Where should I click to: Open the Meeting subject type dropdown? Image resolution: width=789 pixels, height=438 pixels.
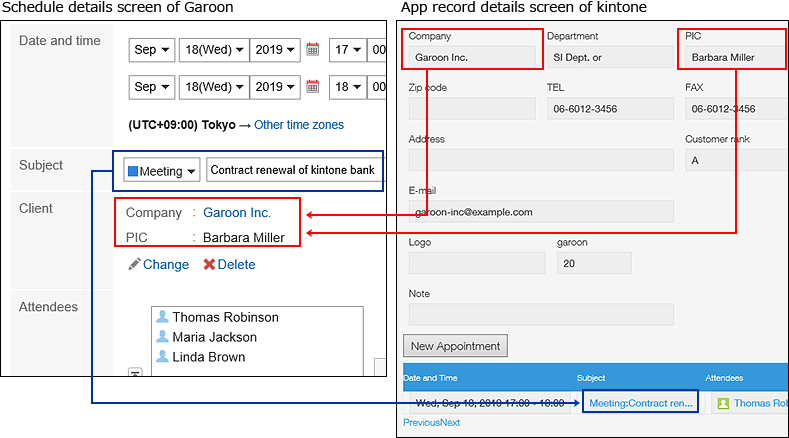(x=162, y=171)
